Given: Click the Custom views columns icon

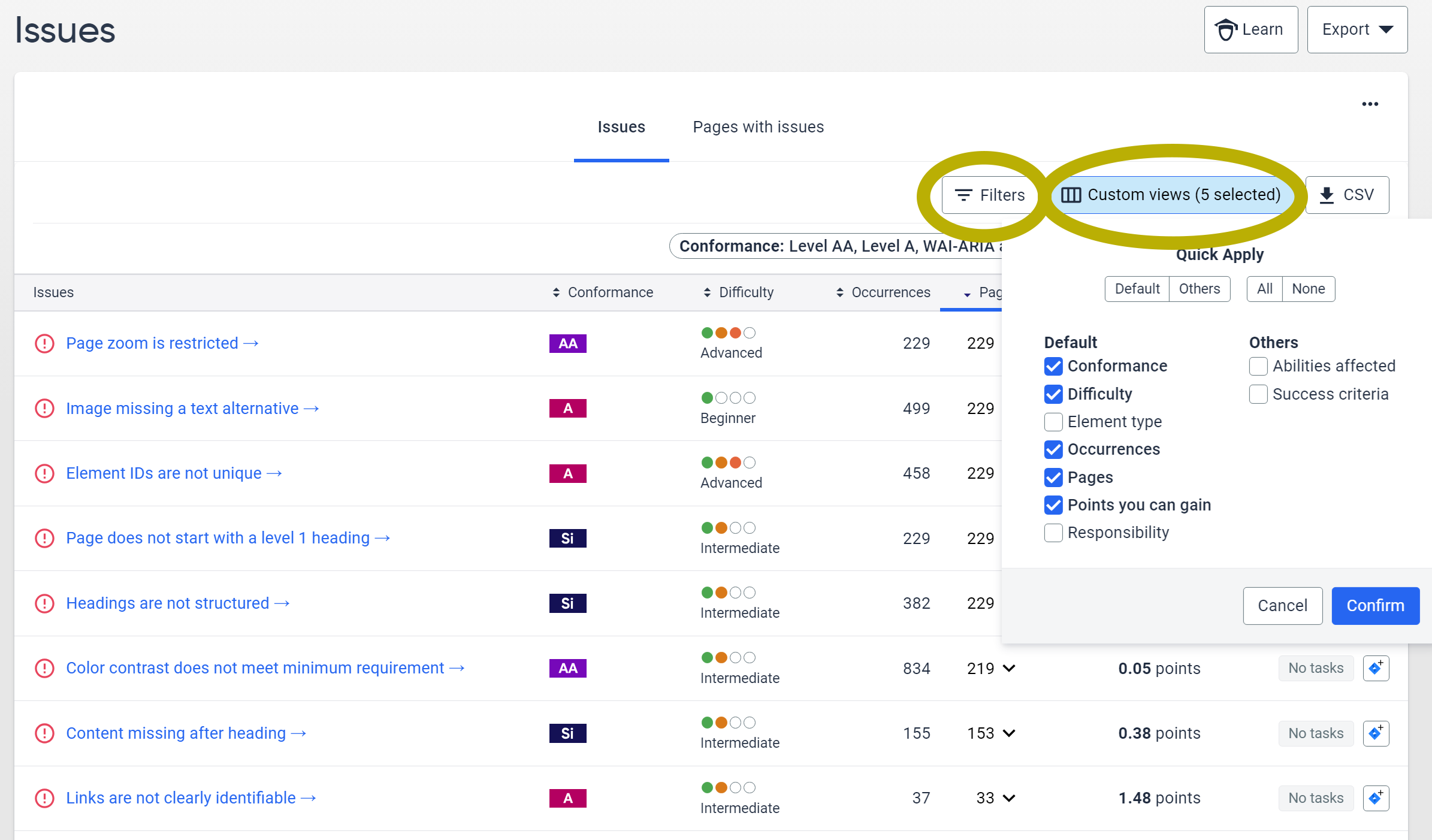Looking at the screenshot, I should tap(1071, 195).
